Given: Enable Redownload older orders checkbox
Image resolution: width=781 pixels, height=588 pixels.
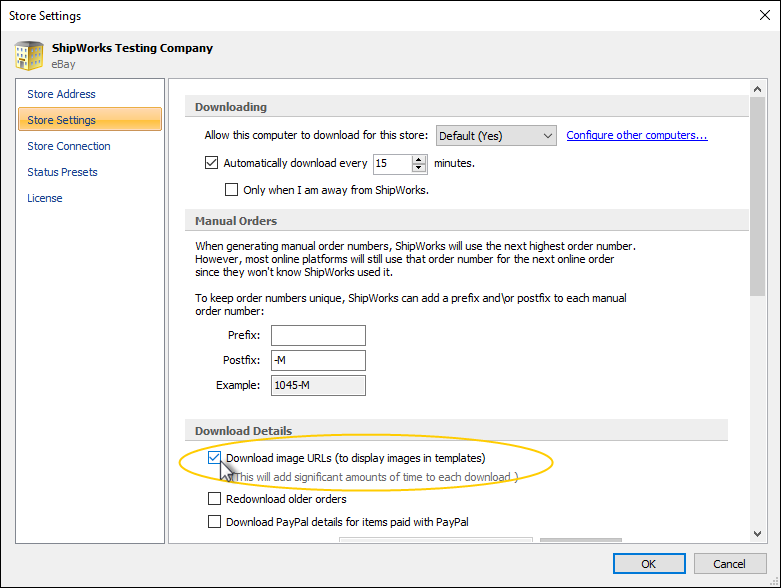Looking at the screenshot, I should tap(214, 498).
